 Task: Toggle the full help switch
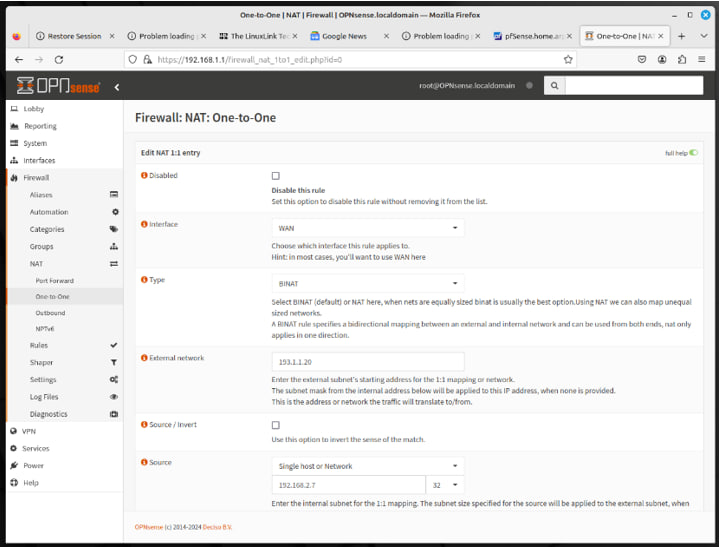[x=693, y=153]
